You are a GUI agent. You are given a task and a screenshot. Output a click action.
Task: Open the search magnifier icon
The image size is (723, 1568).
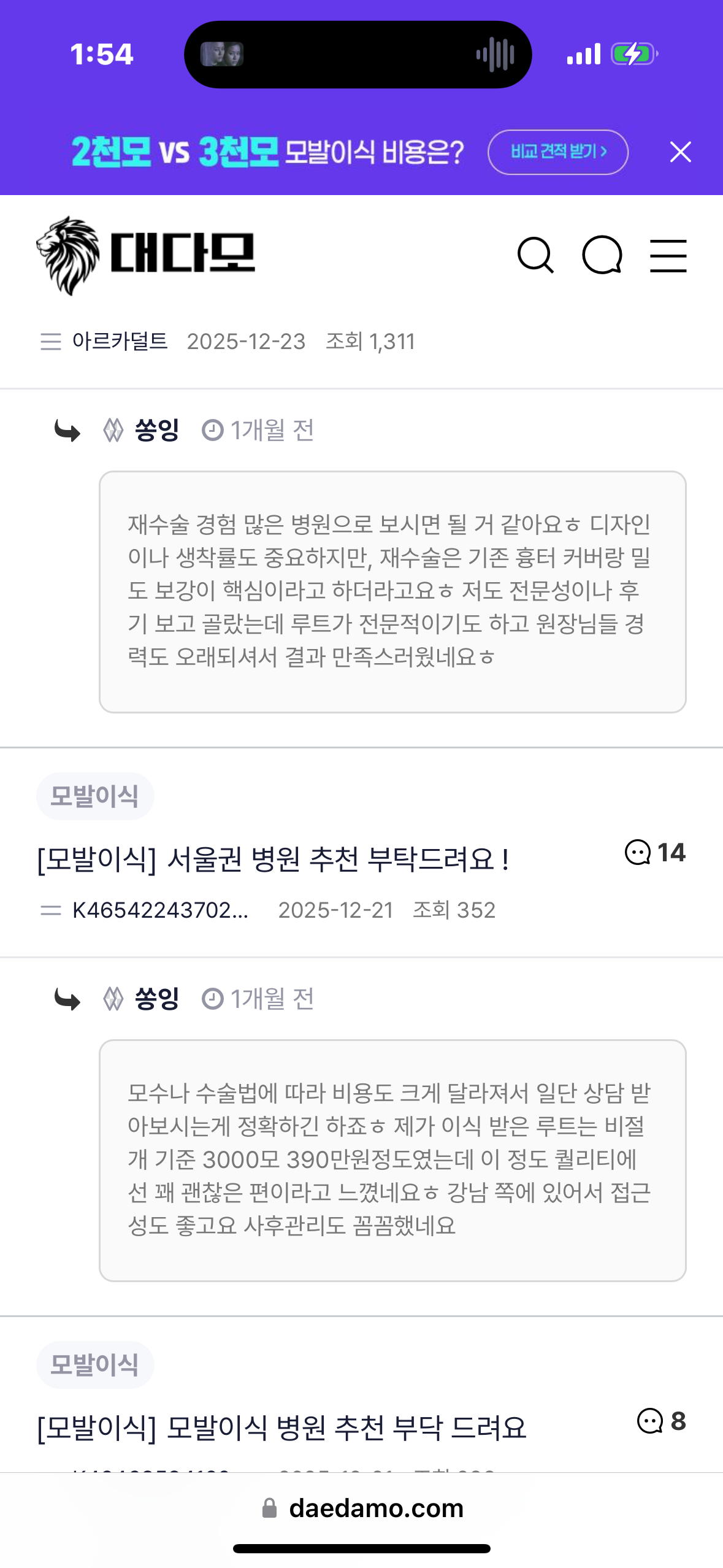pos(535,255)
